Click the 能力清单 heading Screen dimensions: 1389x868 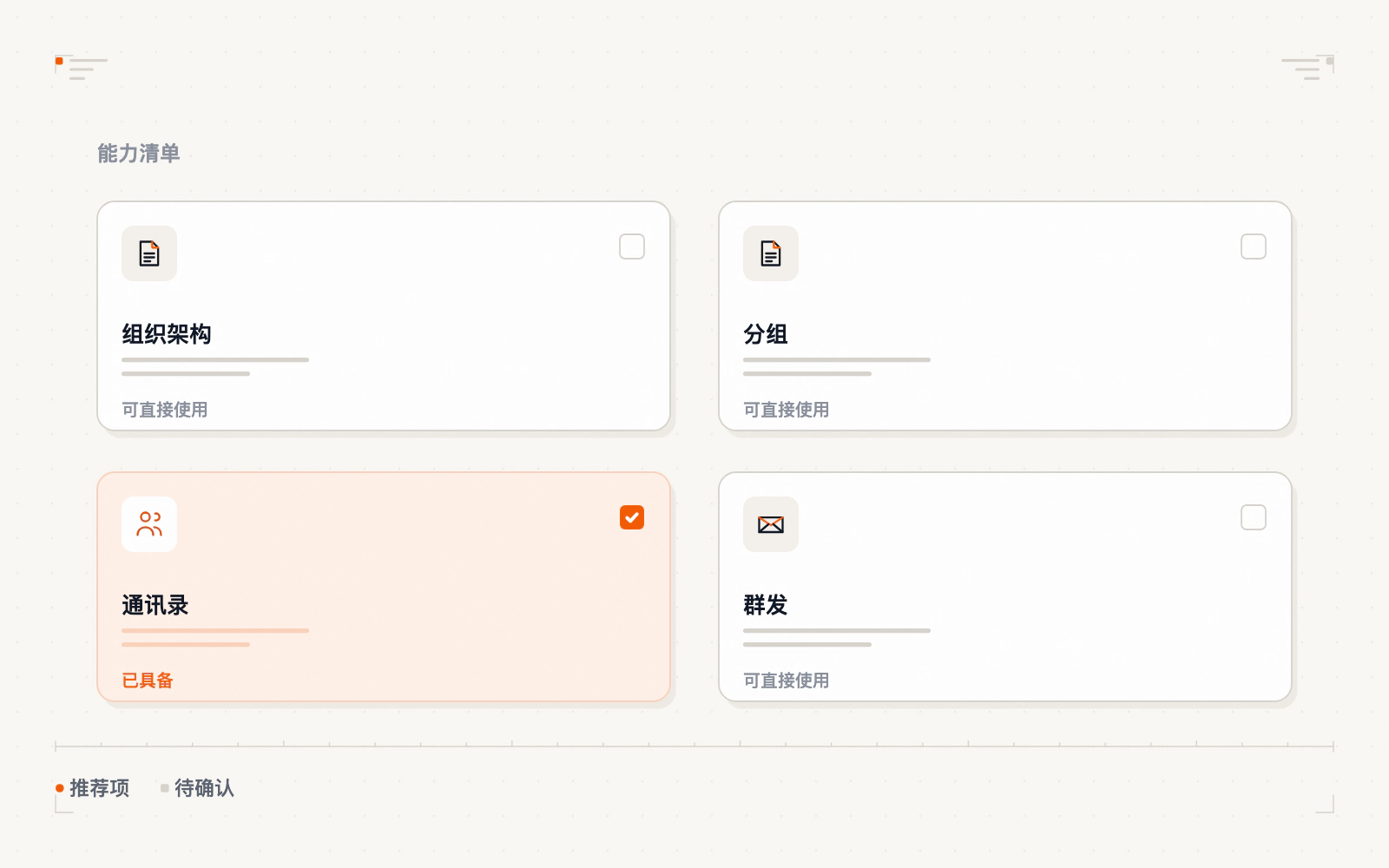[139, 154]
